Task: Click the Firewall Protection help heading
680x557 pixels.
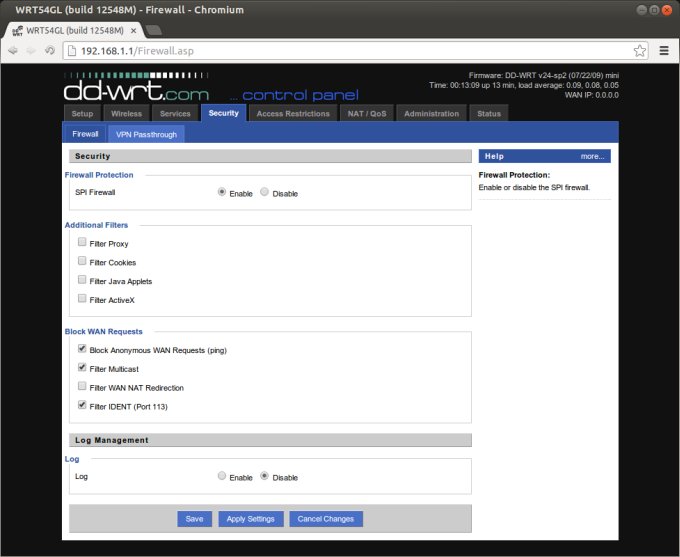Action: tap(514, 175)
